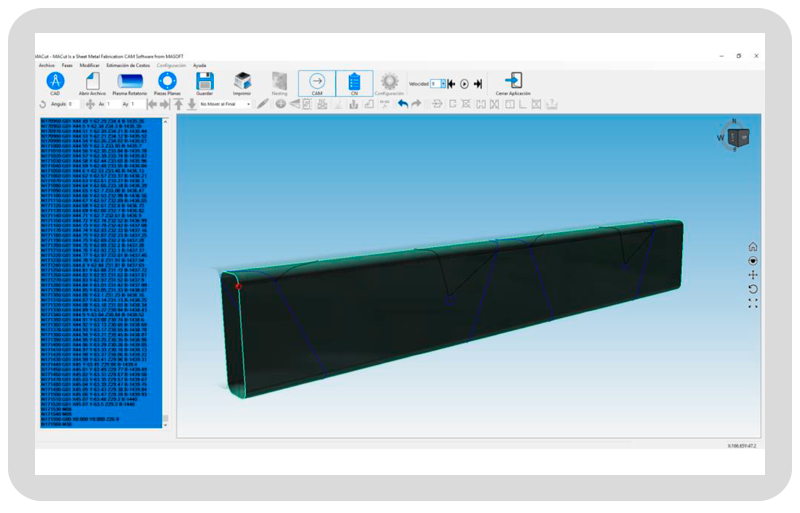Reset 3D view with home icon

(x=752, y=247)
